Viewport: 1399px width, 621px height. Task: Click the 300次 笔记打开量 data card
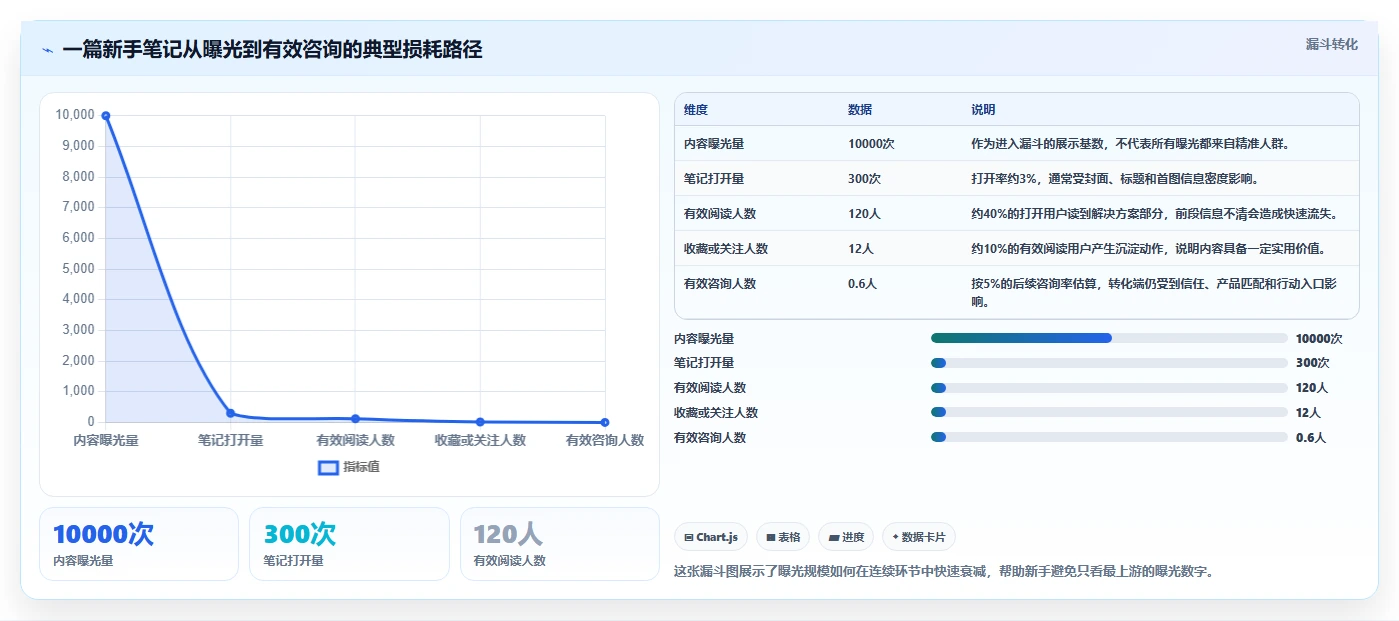point(349,544)
